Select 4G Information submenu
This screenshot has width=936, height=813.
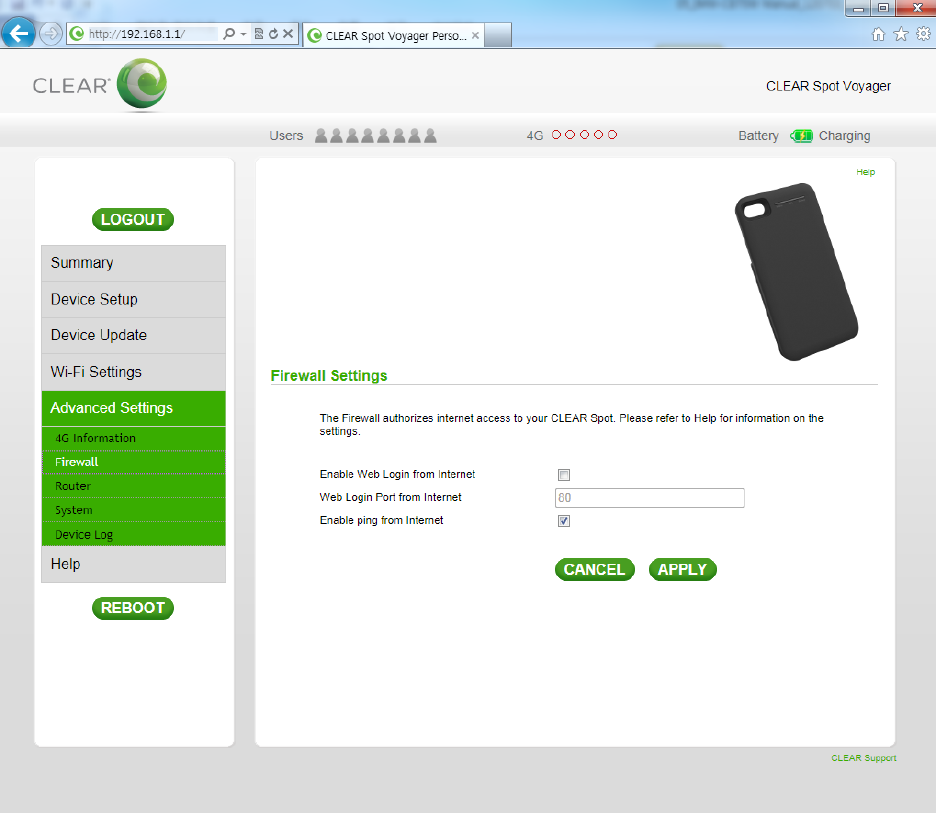pos(134,438)
